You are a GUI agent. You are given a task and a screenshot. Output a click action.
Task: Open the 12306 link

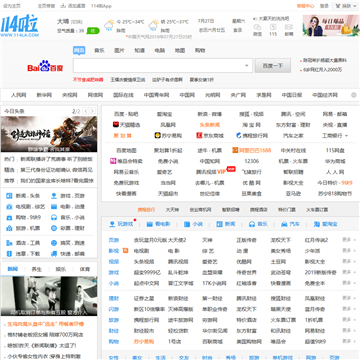pos(251,161)
